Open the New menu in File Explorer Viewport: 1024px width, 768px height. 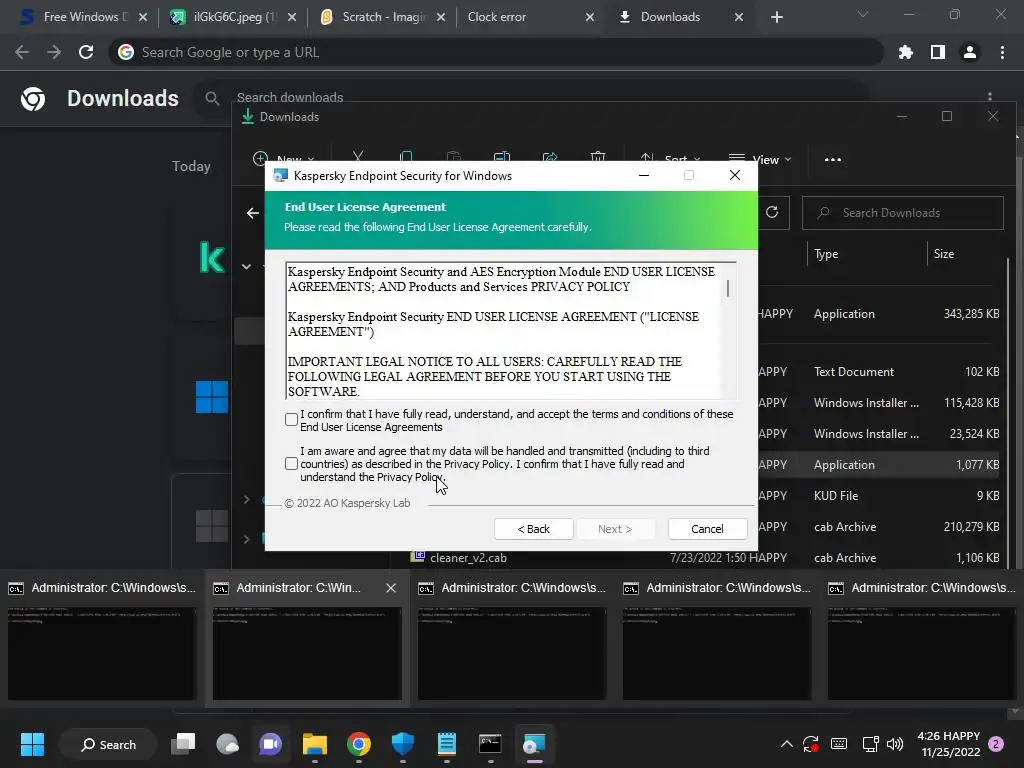click(x=283, y=159)
